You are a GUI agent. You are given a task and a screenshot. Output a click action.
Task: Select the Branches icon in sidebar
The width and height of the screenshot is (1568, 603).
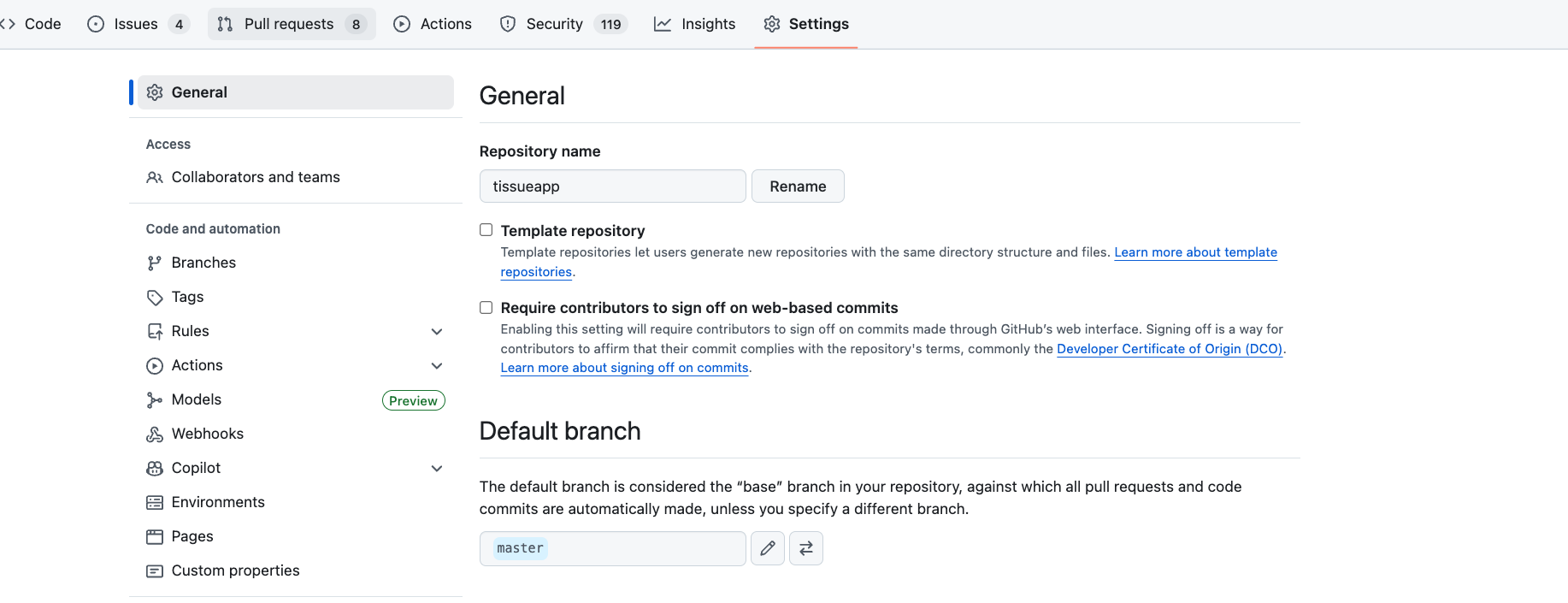[x=155, y=263]
